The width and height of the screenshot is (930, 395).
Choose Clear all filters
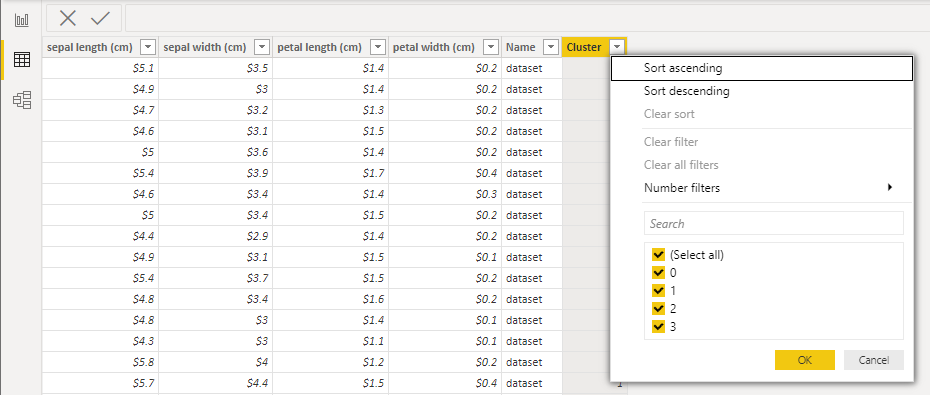coord(762,165)
